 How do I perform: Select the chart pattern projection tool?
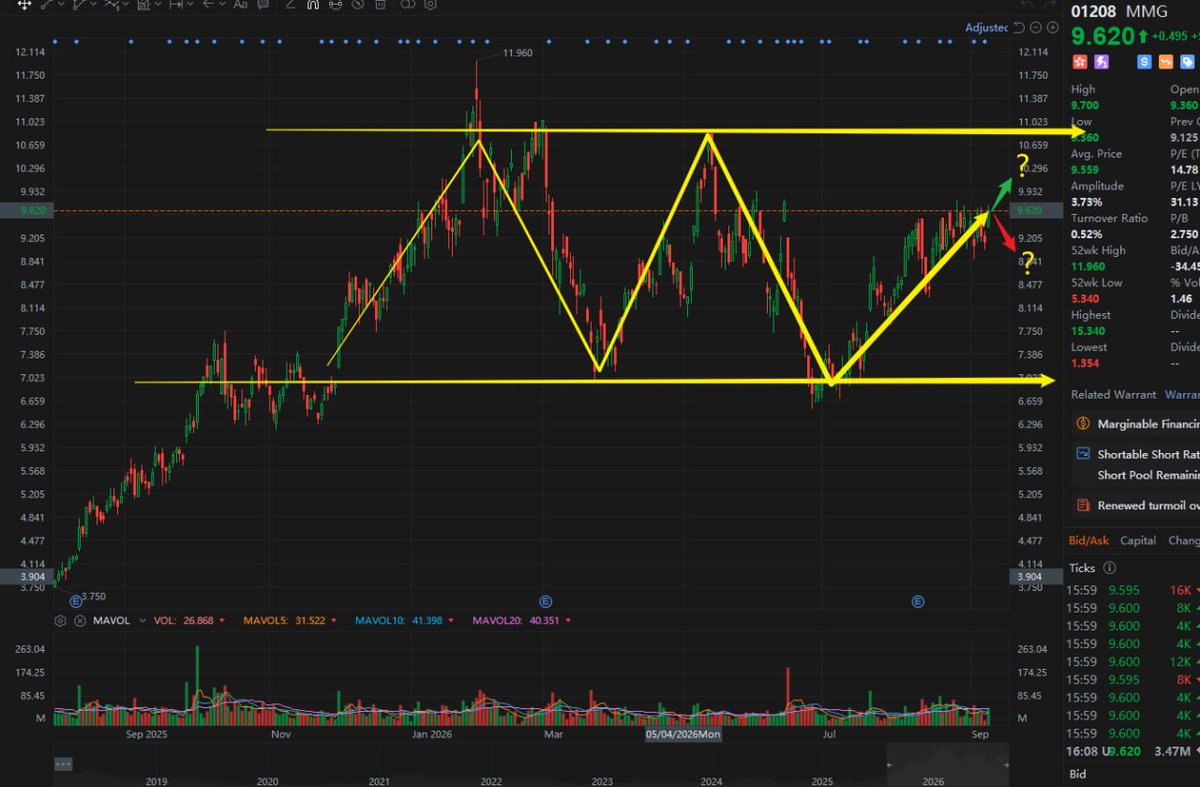click(143, 4)
